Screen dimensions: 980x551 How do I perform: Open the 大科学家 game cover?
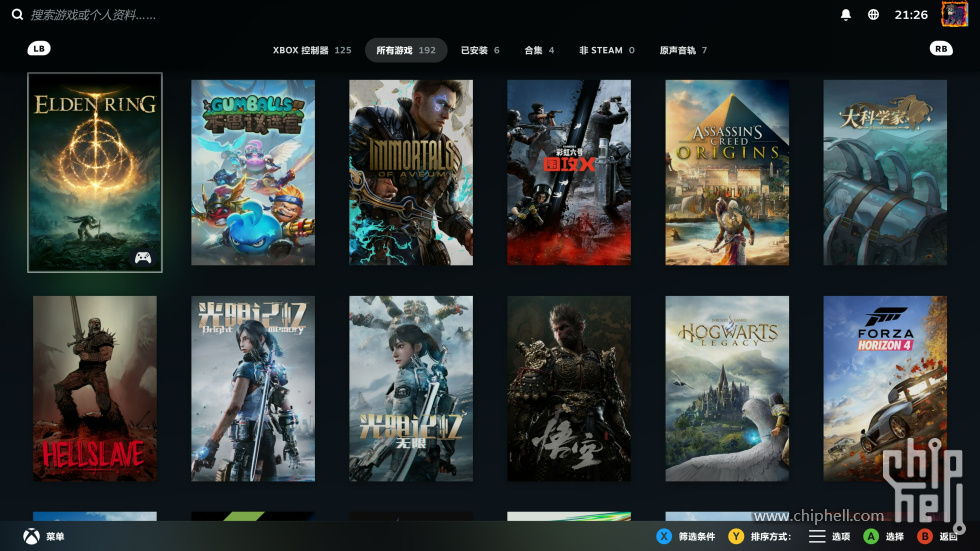(x=885, y=172)
